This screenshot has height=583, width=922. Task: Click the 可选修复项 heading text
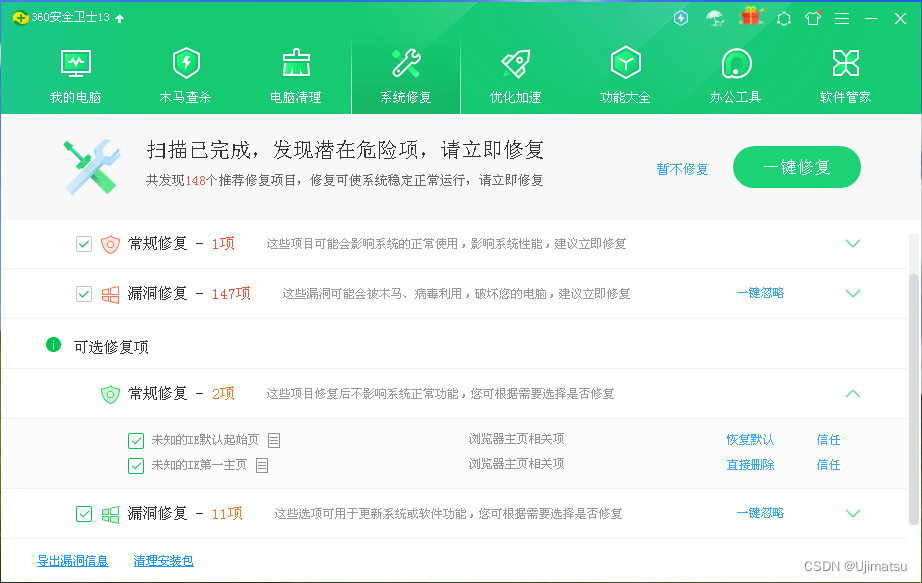(x=111, y=347)
